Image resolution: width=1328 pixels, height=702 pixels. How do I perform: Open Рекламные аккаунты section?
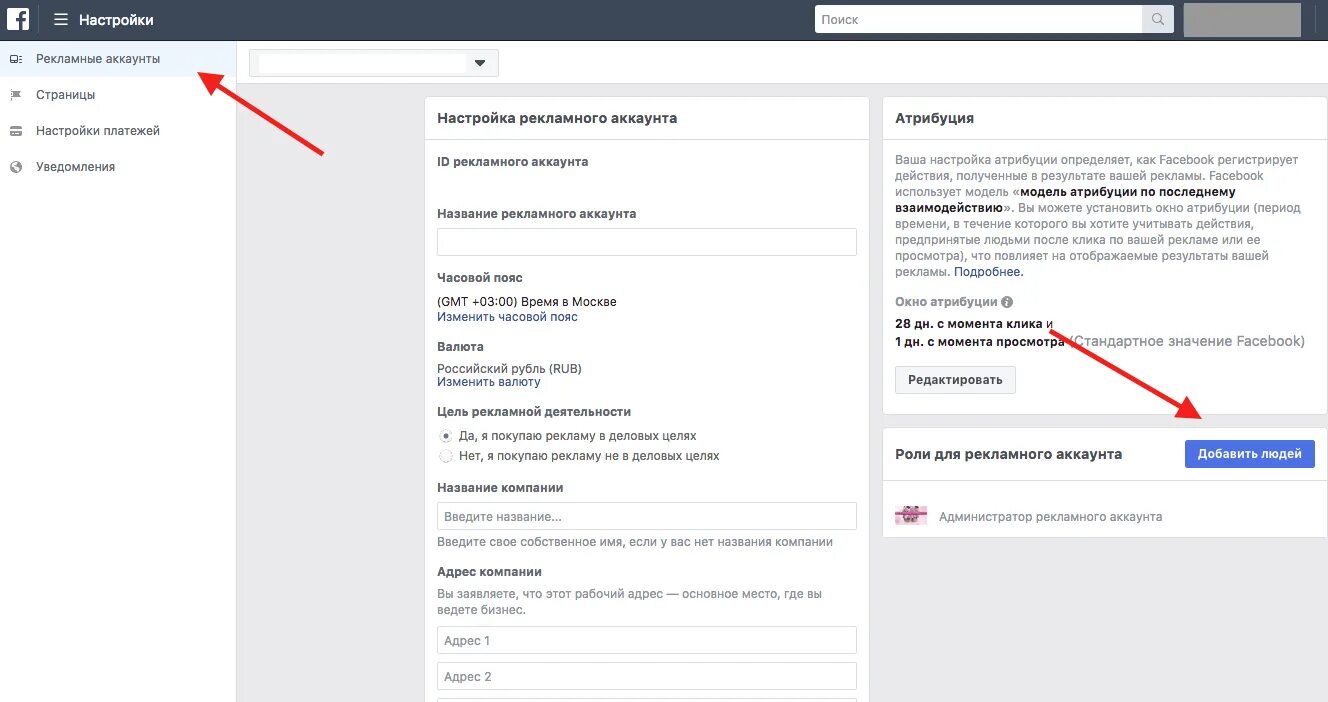(x=118, y=59)
